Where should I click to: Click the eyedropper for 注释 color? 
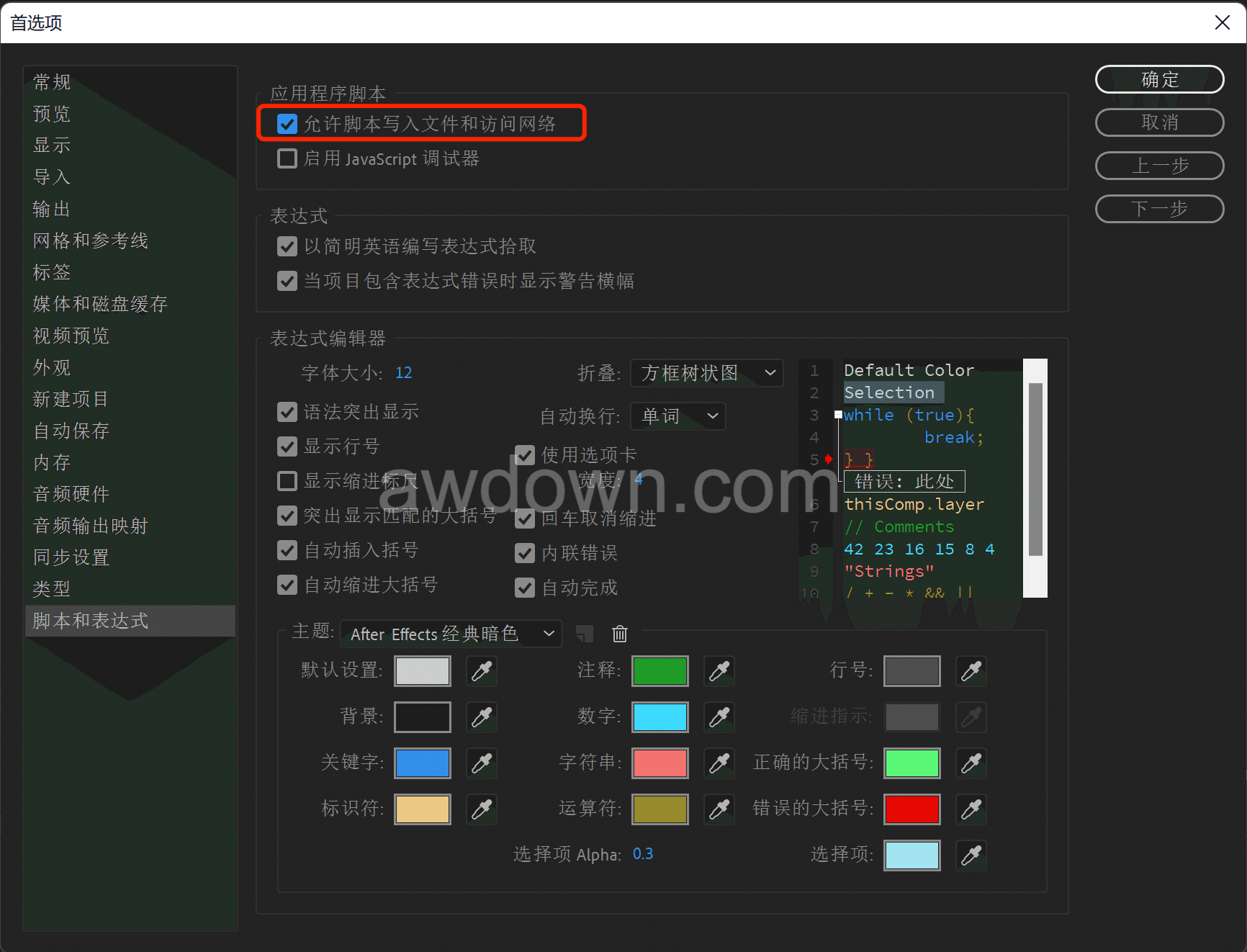tap(719, 671)
